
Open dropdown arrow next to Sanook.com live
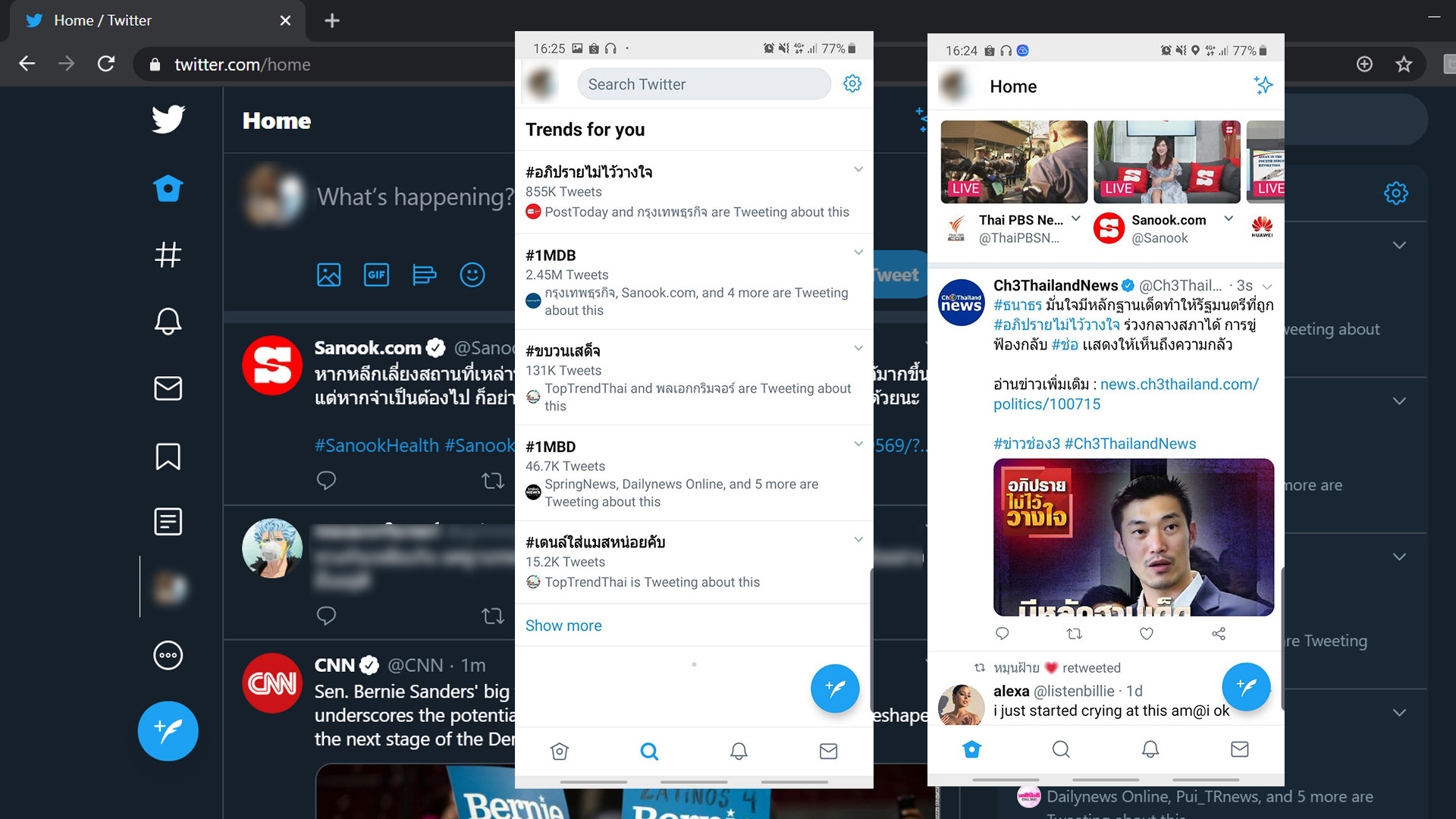pyautogui.click(x=1228, y=218)
